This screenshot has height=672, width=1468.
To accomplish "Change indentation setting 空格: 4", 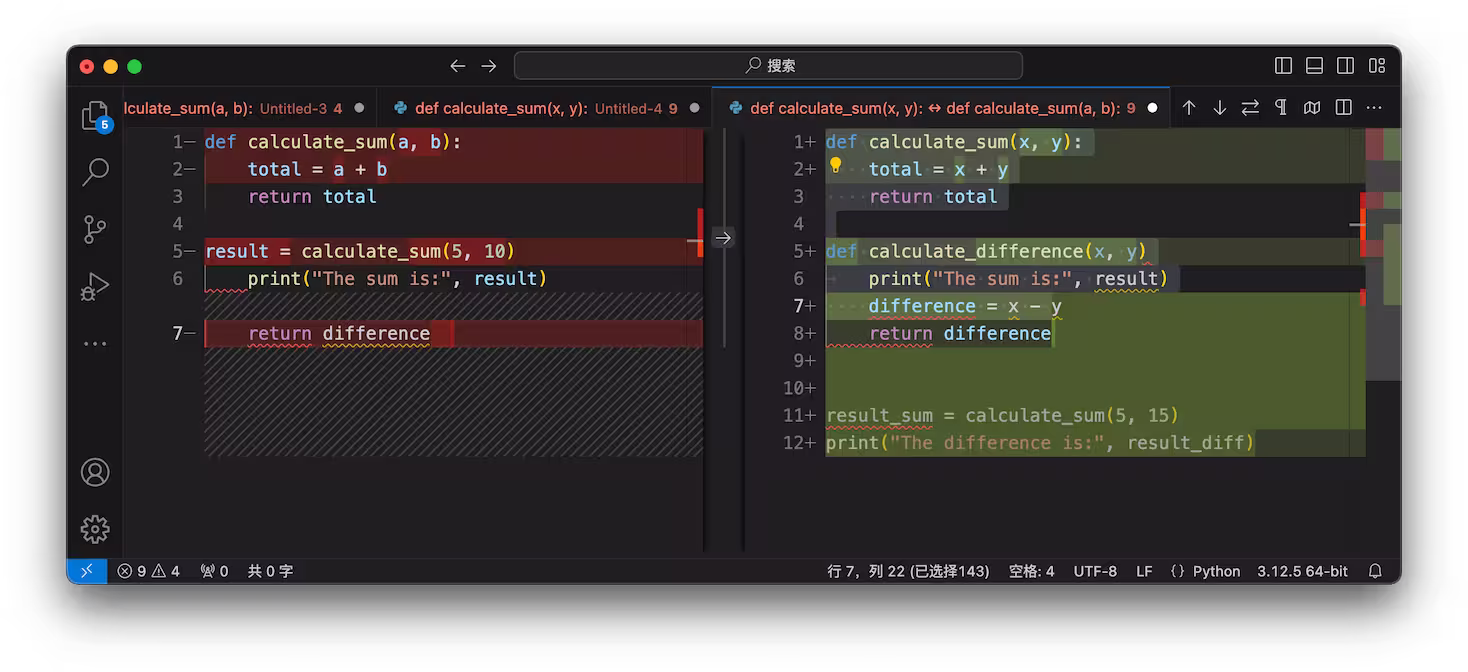I will (1031, 571).
